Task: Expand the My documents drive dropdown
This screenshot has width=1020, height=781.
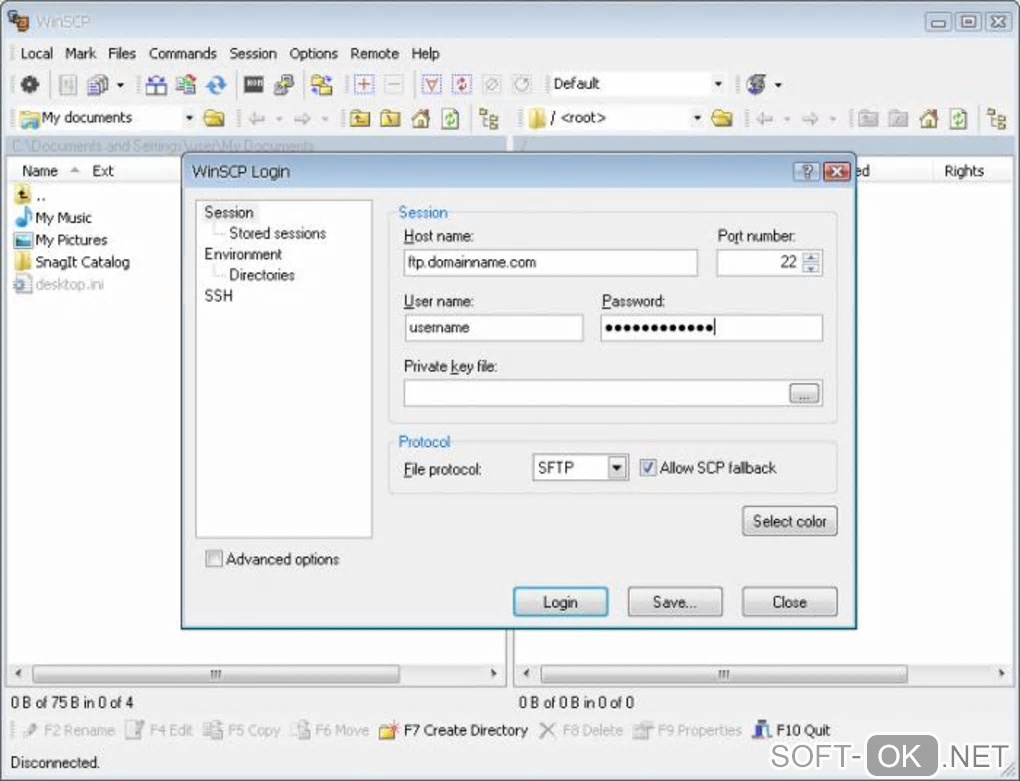Action: tap(189, 118)
